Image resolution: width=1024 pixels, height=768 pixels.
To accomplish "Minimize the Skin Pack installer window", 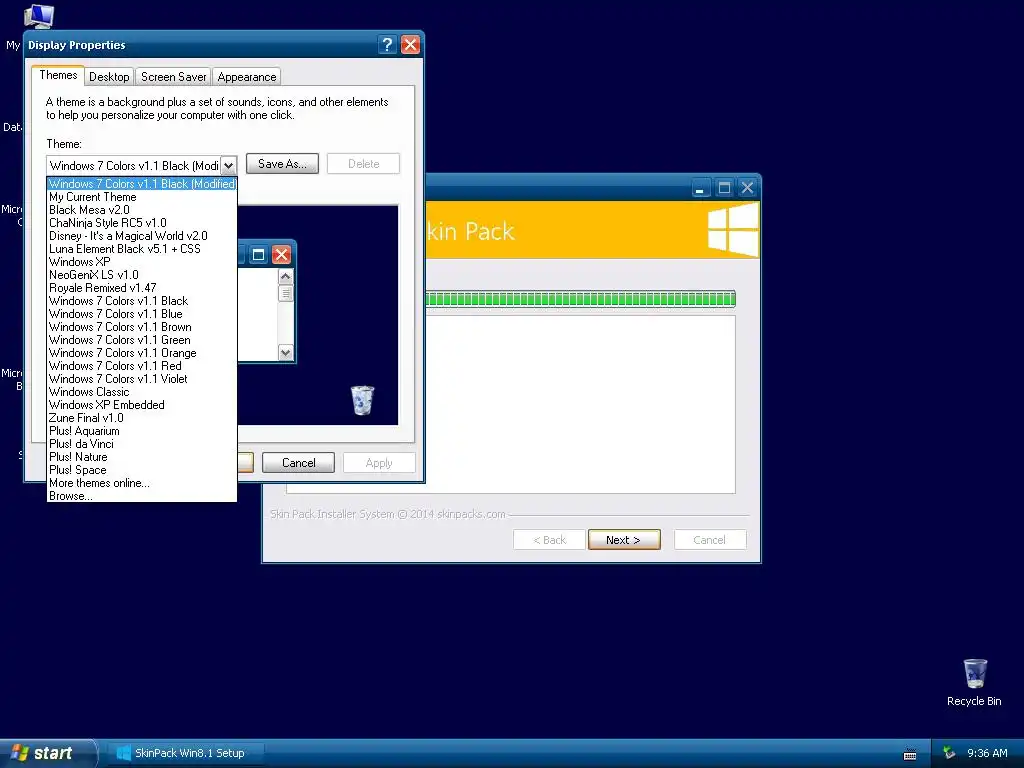I will 700,188.
